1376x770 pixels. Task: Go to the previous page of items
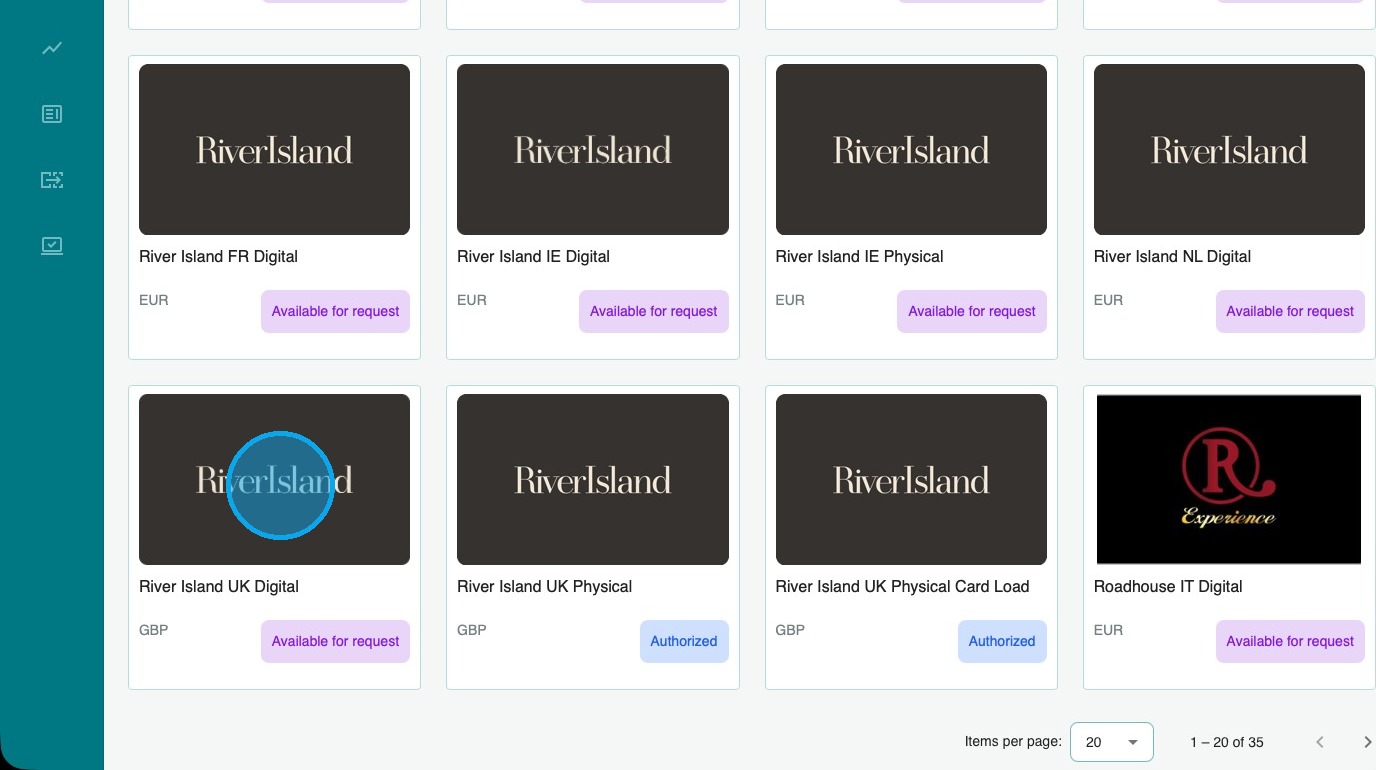[1320, 742]
